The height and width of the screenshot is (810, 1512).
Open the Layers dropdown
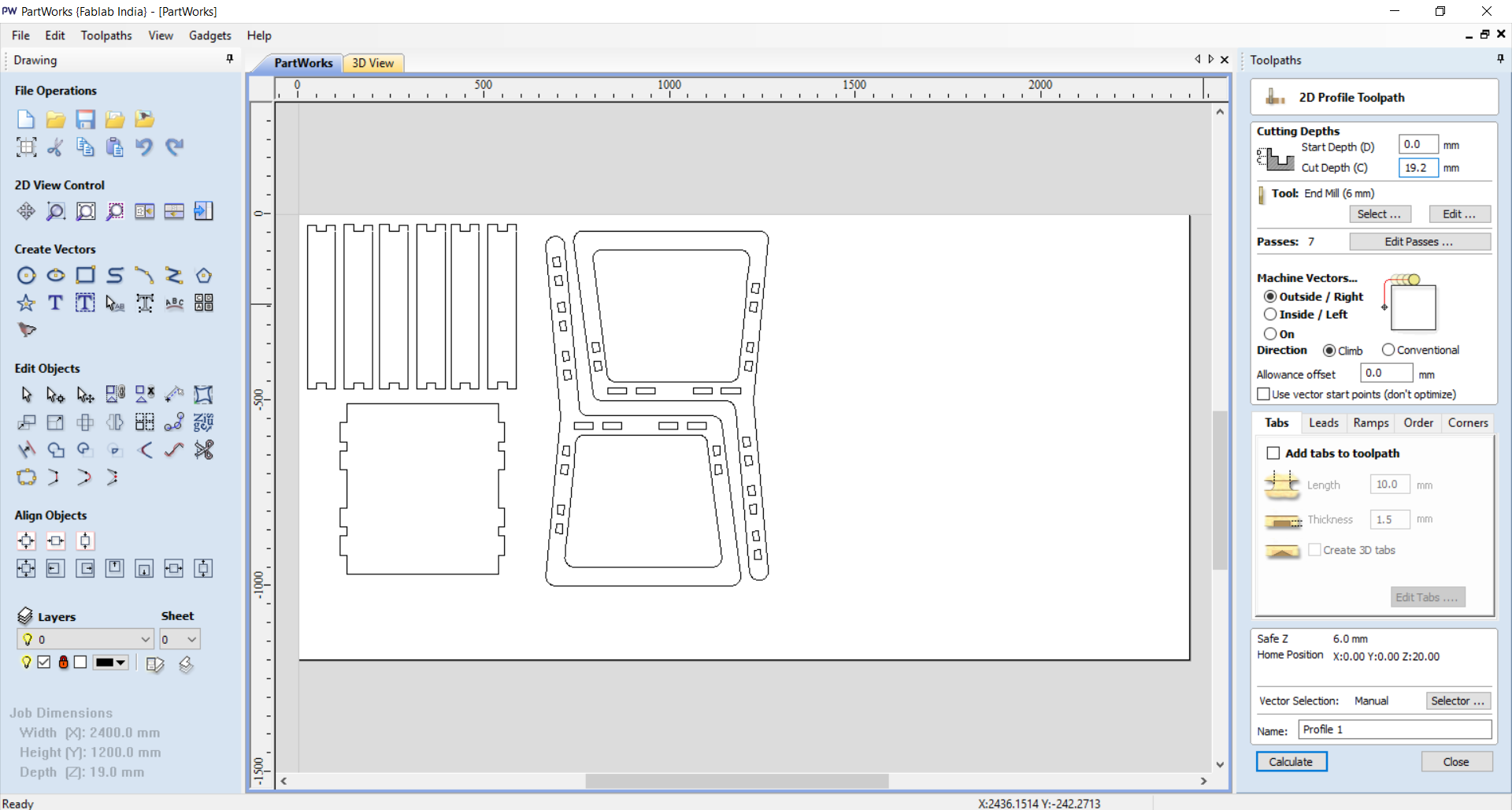coord(85,639)
